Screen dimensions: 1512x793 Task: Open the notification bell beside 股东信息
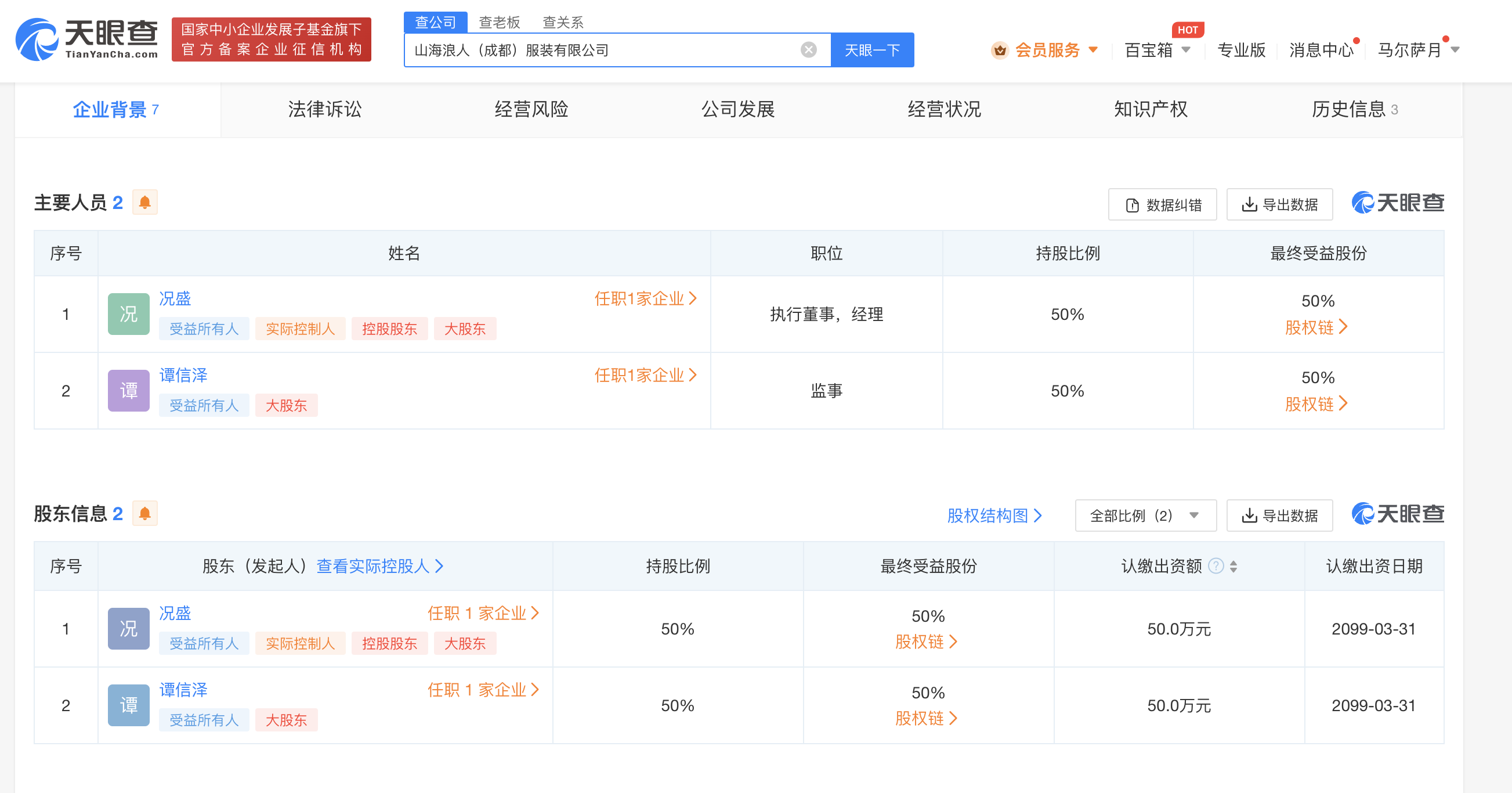(x=145, y=513)
